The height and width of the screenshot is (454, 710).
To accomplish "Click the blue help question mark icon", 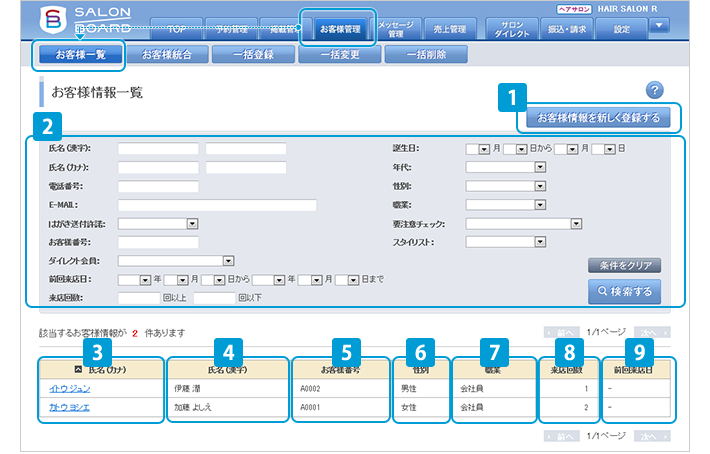I will 655,90.
